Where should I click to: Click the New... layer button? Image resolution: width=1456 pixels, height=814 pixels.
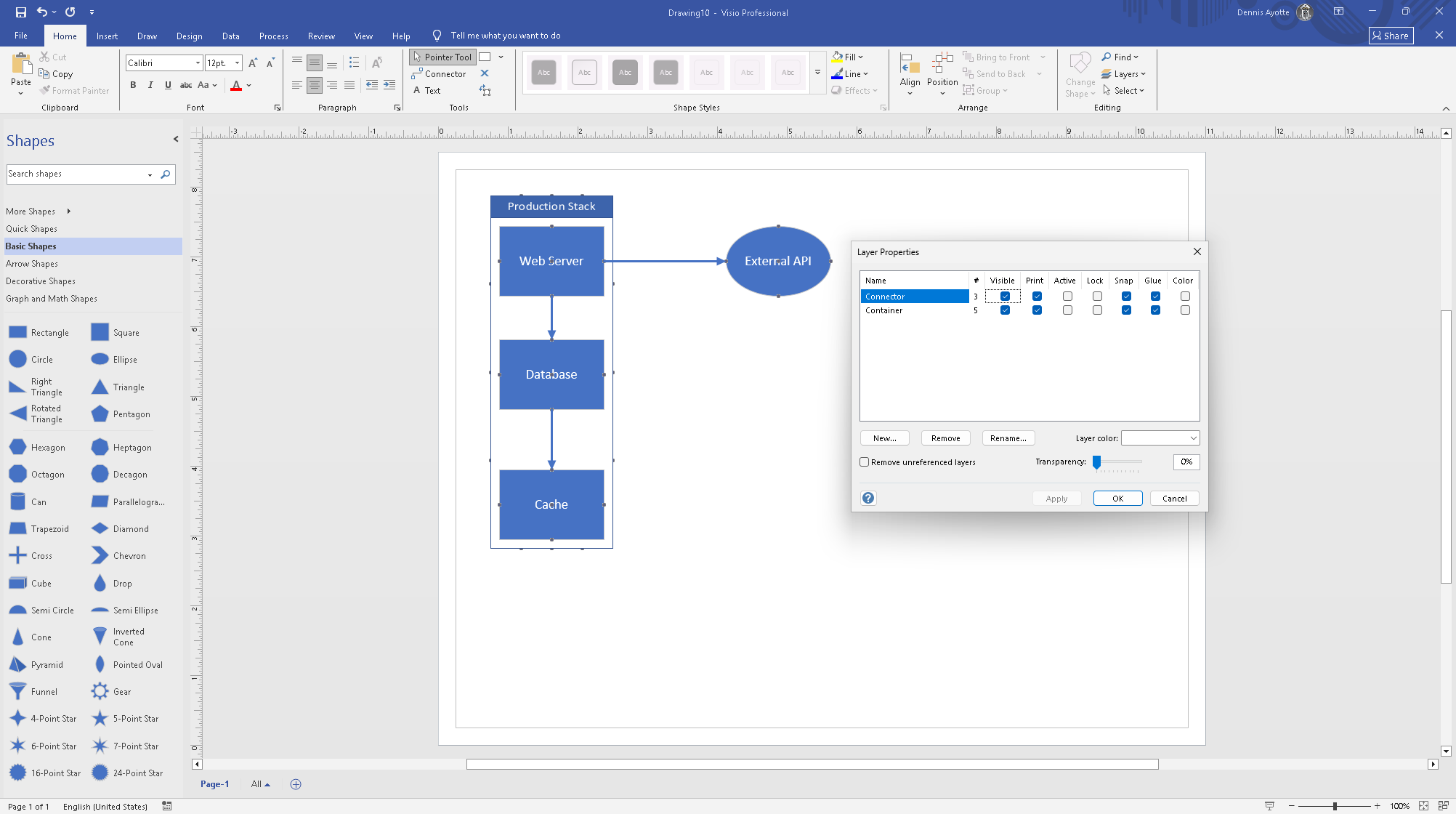point(884,438)
